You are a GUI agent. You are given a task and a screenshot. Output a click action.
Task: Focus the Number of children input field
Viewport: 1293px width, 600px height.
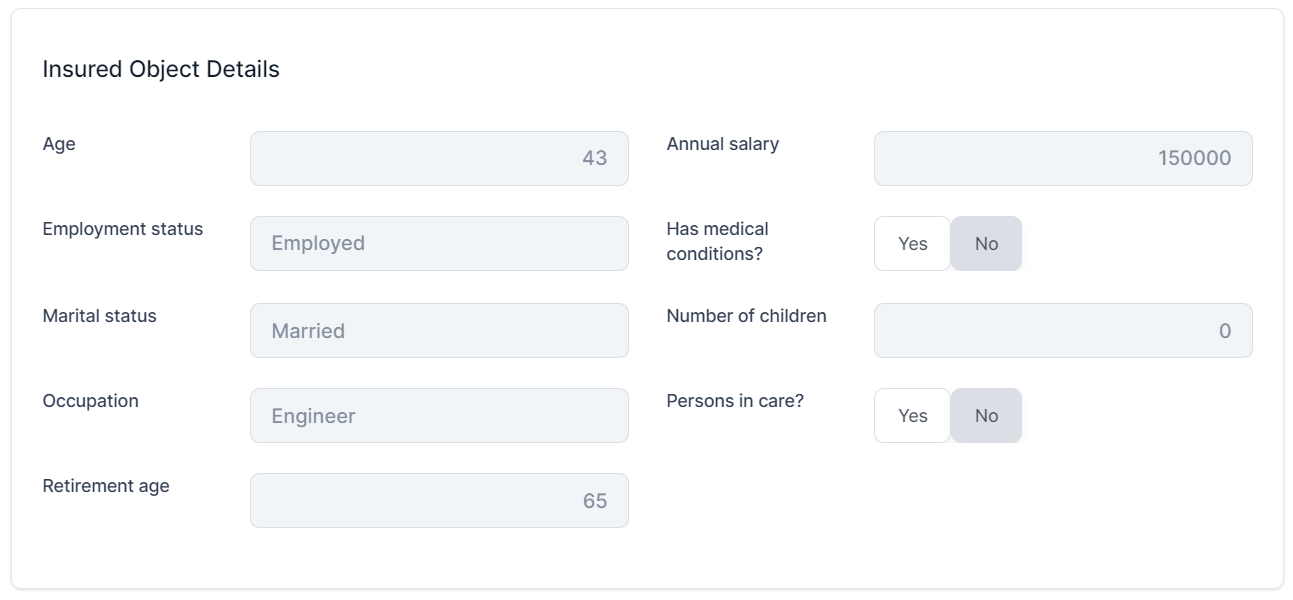pyautogui.click(x=1063, y=331)
